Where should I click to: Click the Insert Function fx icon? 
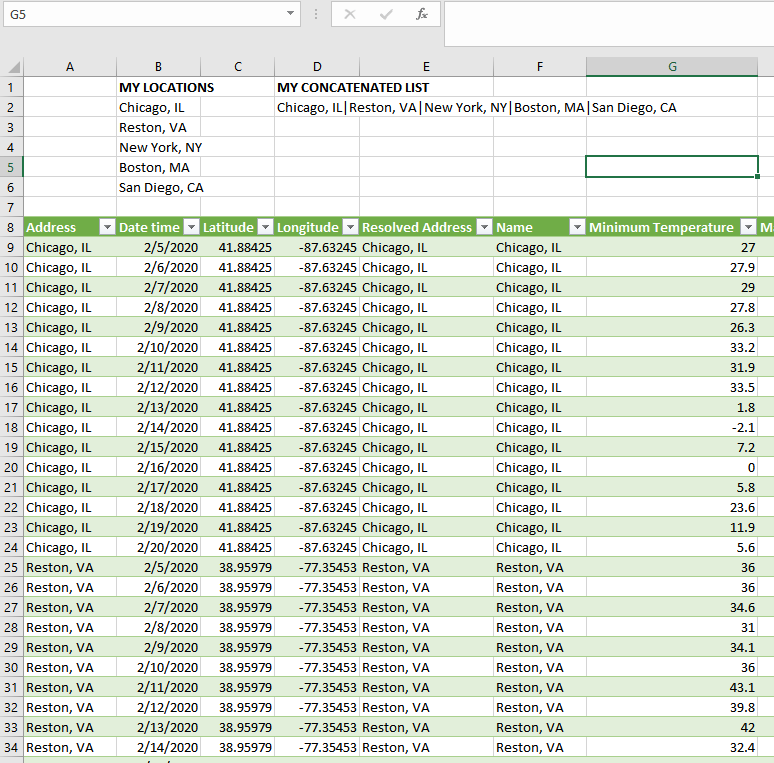tap(422, 14)
